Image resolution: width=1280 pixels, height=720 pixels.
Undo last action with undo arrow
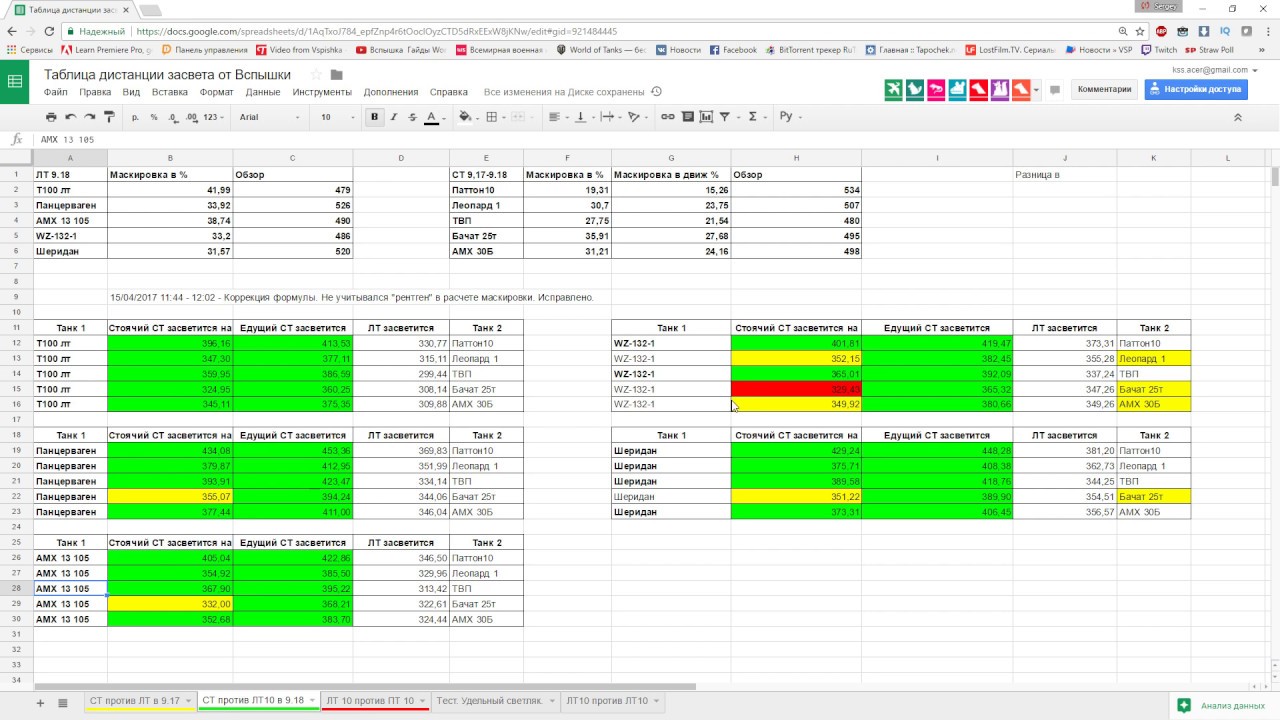(x=71, y=117)
